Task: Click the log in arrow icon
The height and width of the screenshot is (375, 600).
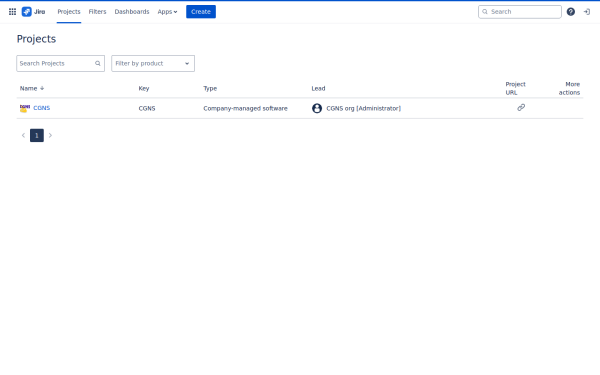Action: [587, 12]
